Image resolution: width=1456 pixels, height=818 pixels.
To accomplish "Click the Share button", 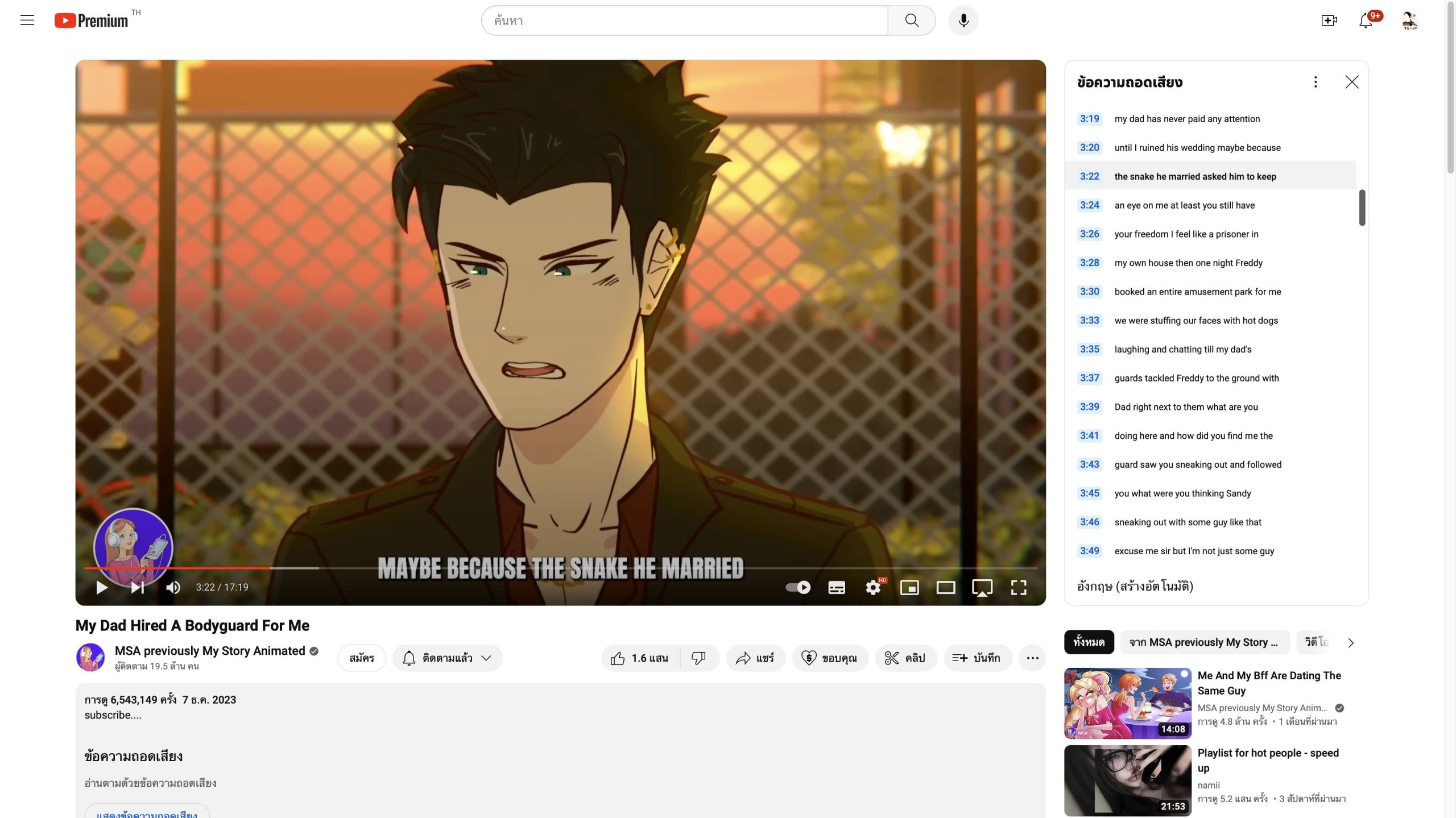I will [755, 658].
